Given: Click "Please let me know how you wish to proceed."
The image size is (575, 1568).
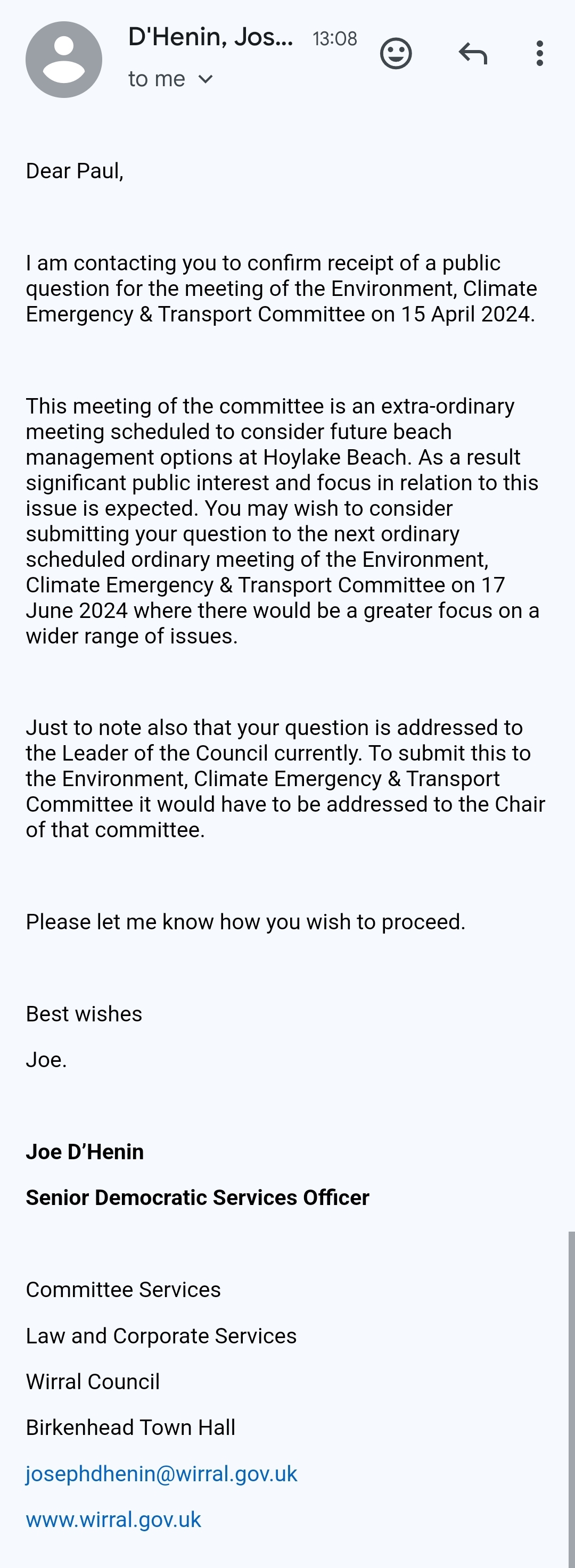Looking at the screenshot, I should click(245, 921).
